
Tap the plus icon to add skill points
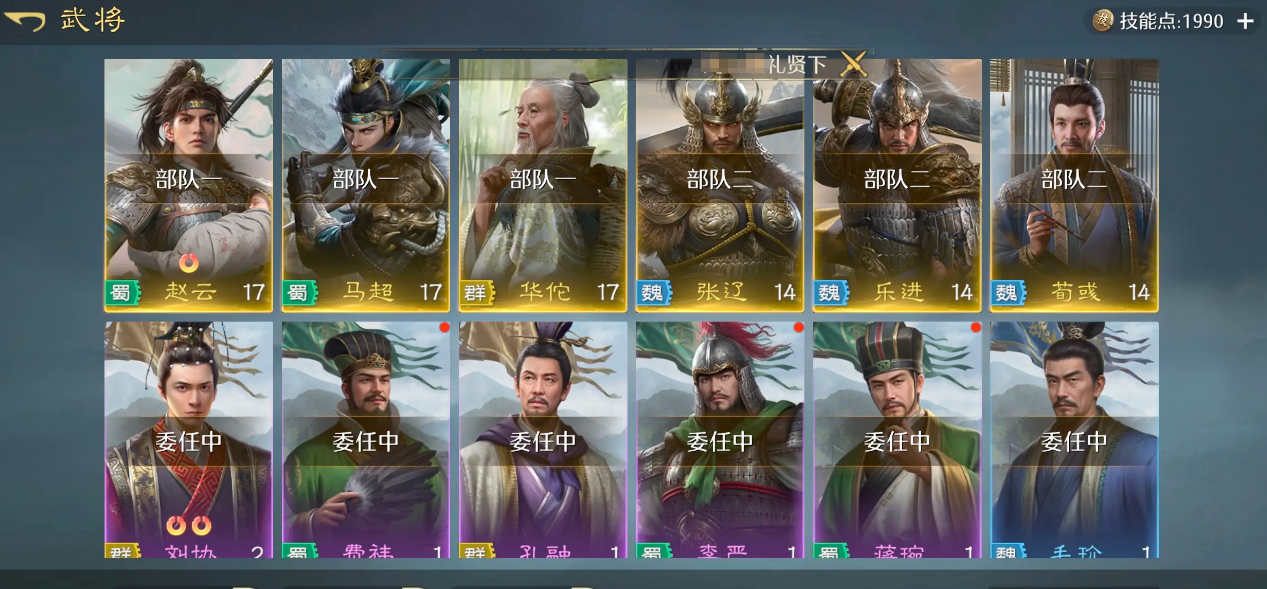[1245, 21]
